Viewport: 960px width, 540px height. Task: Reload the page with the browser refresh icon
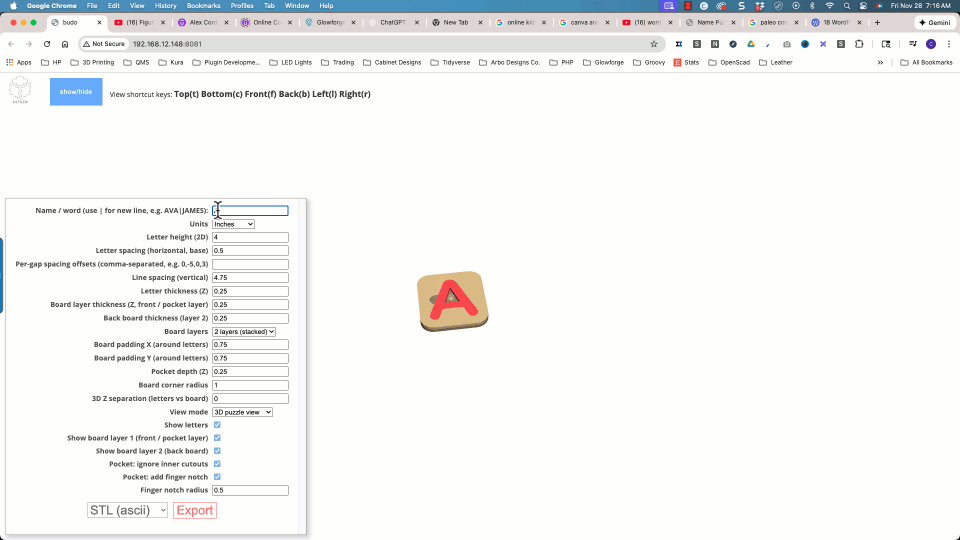click(x=46, y=44)
